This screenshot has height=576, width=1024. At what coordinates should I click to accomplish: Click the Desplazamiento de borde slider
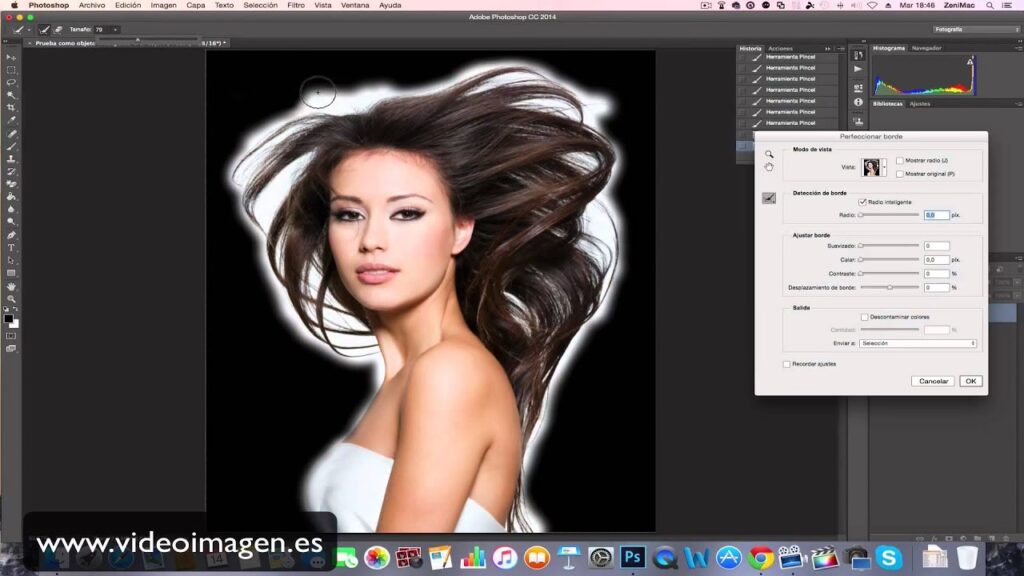pyautogui.click(x=889, y=288)
